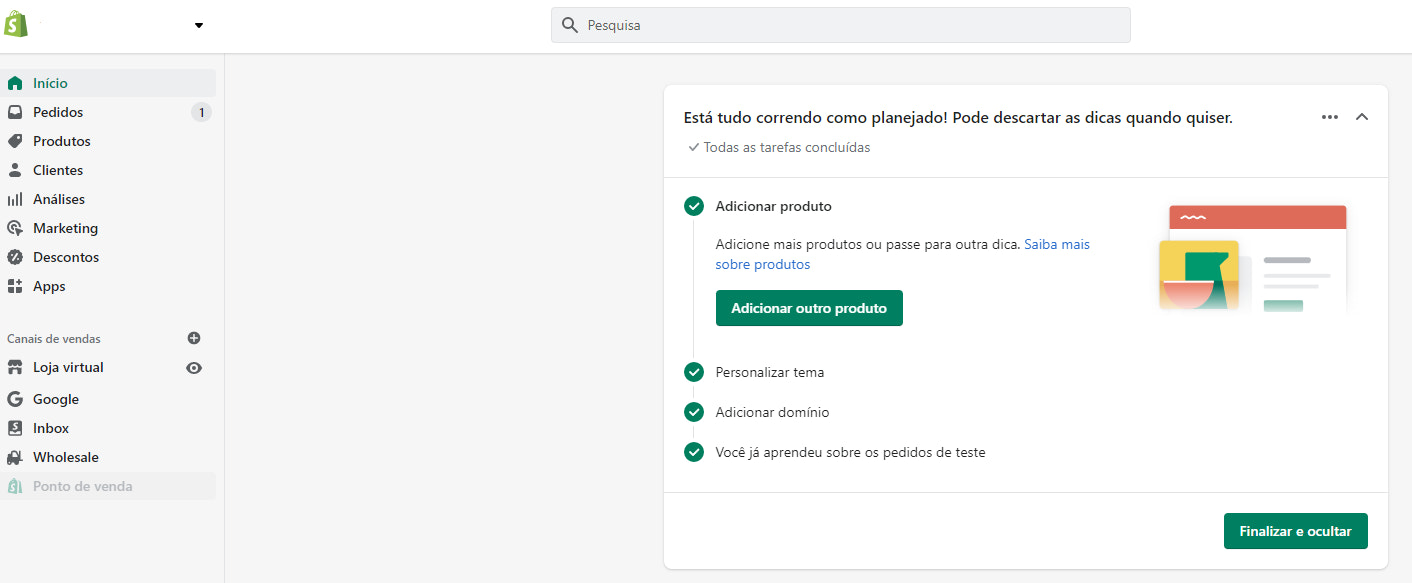The height and width of the screenshot is (583, 1412).
Task: Click inside the Pesquisa search field
Action: point(840,24)
